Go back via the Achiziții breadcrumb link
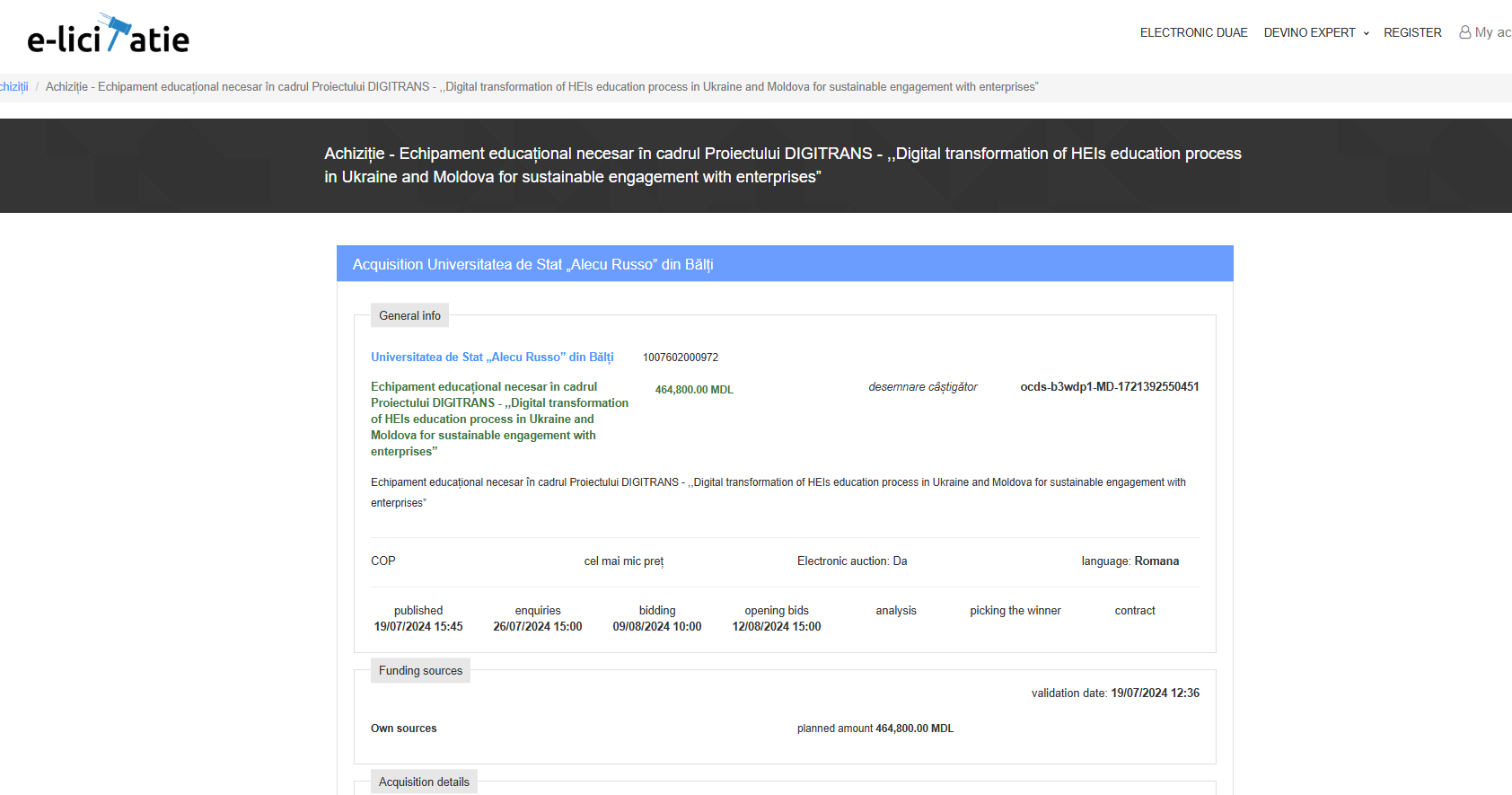Viewport: 1512px width, 795px height. tap(14, 87)
